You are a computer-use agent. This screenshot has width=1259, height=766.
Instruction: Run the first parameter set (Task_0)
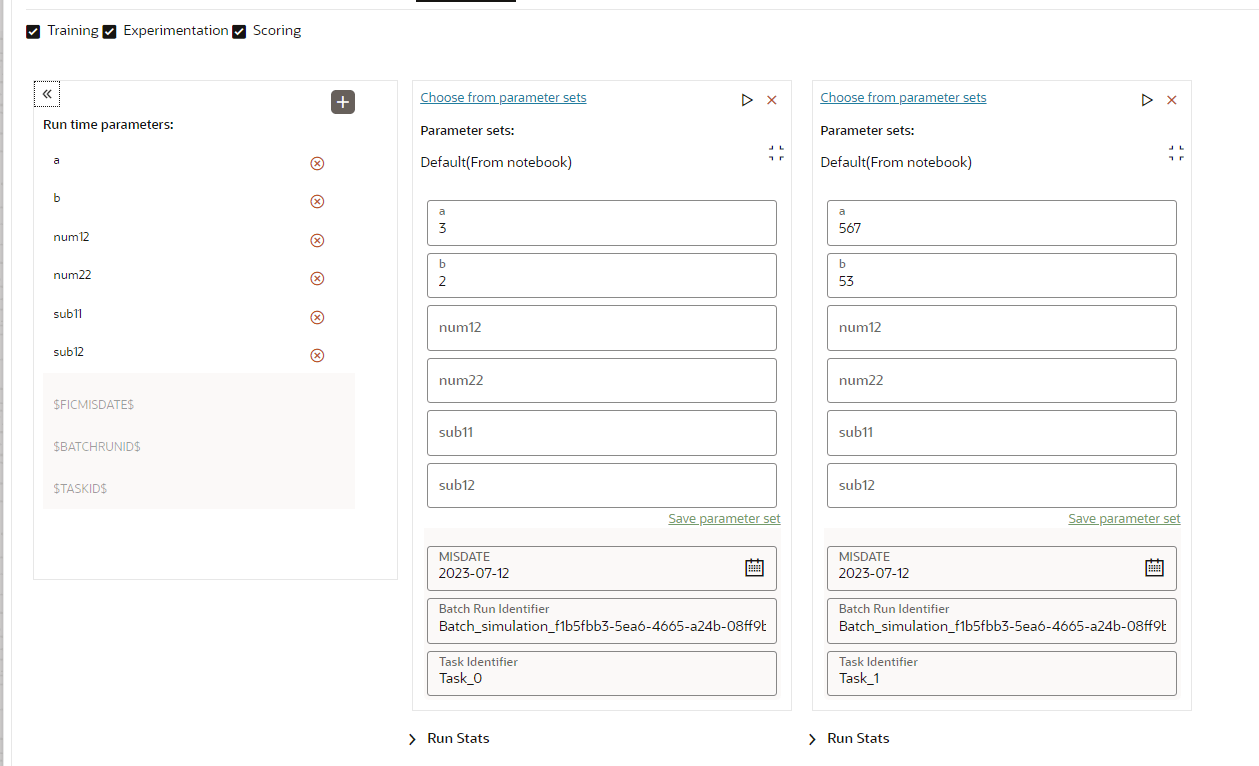click(x=747, y=100)
